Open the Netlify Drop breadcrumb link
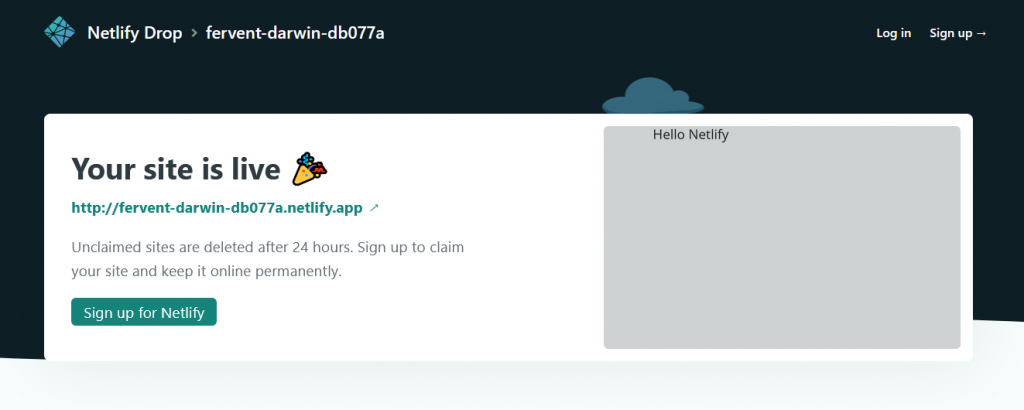Viewport: 1024px width, 410px height. click(135, 33)
